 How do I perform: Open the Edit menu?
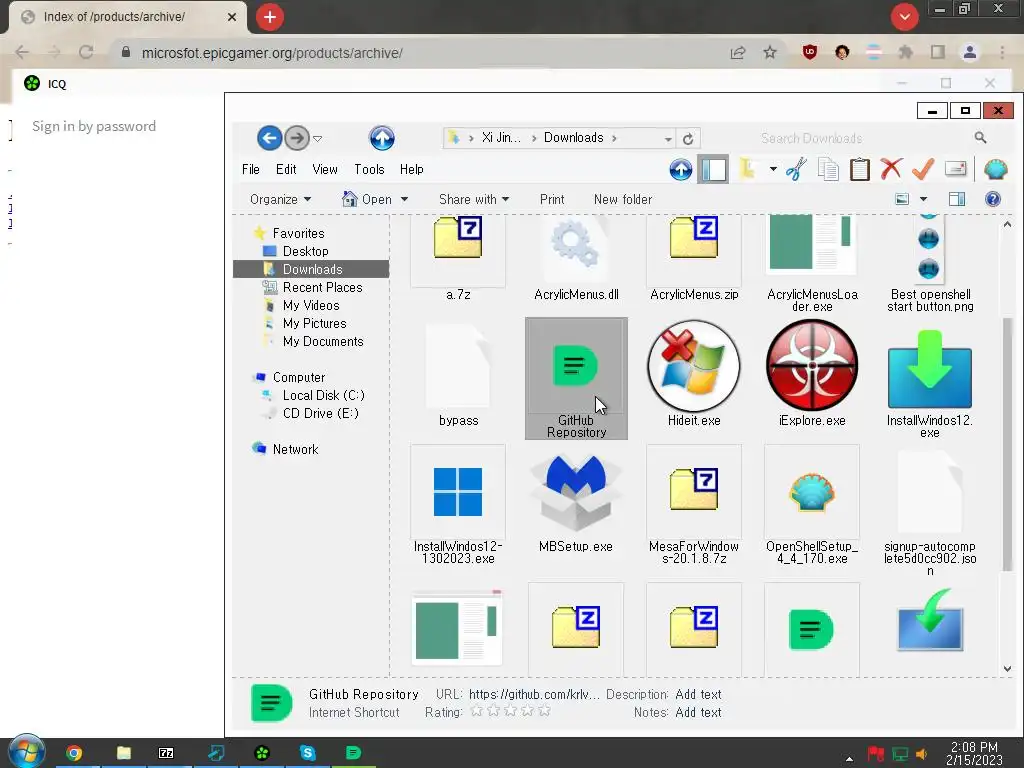[x=286, y=169]
